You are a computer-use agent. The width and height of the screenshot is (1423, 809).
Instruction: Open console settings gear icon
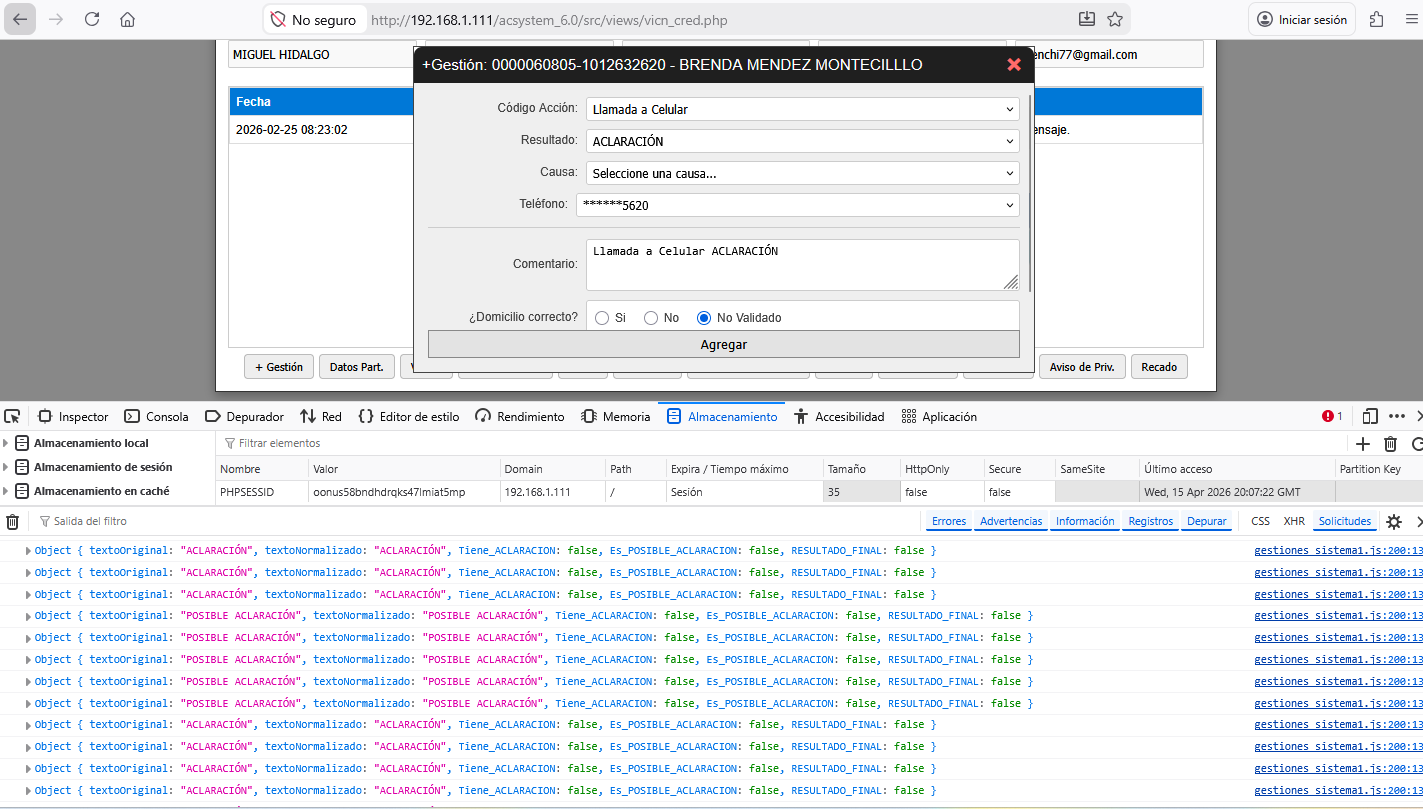tap(1393, 521)
